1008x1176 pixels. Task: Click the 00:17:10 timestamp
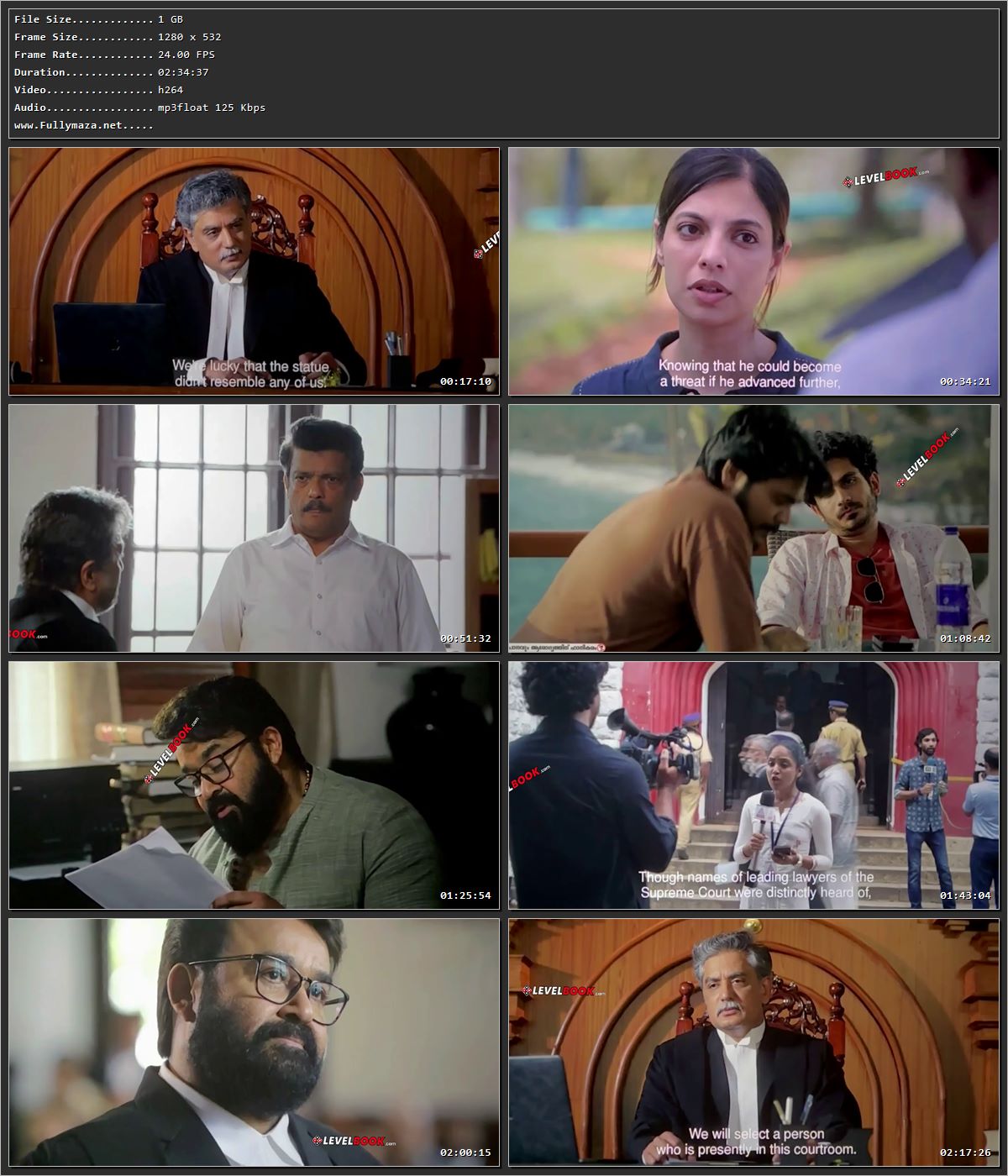465,381
